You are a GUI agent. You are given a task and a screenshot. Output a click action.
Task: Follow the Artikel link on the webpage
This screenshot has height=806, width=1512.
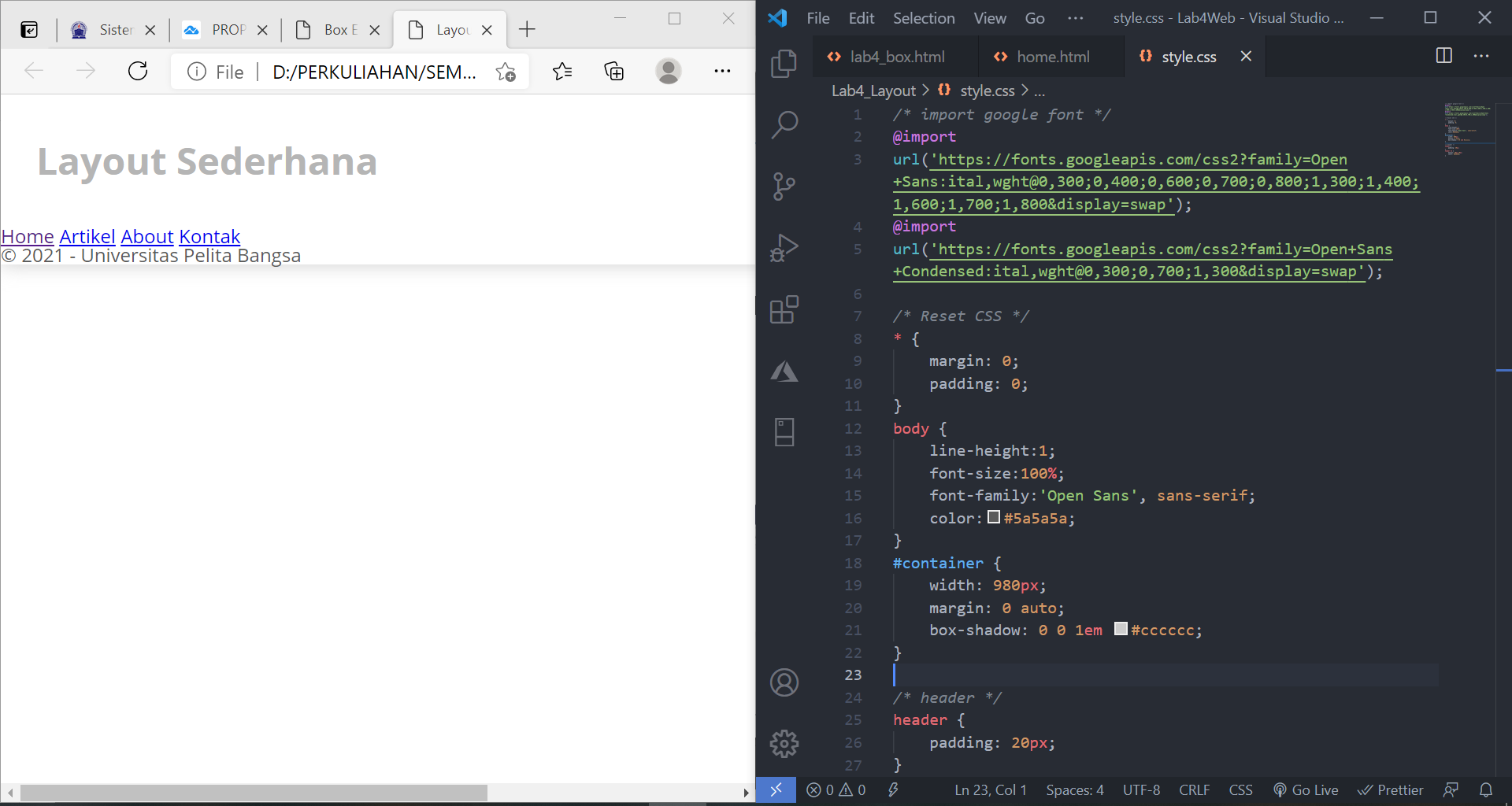[87, 237]
